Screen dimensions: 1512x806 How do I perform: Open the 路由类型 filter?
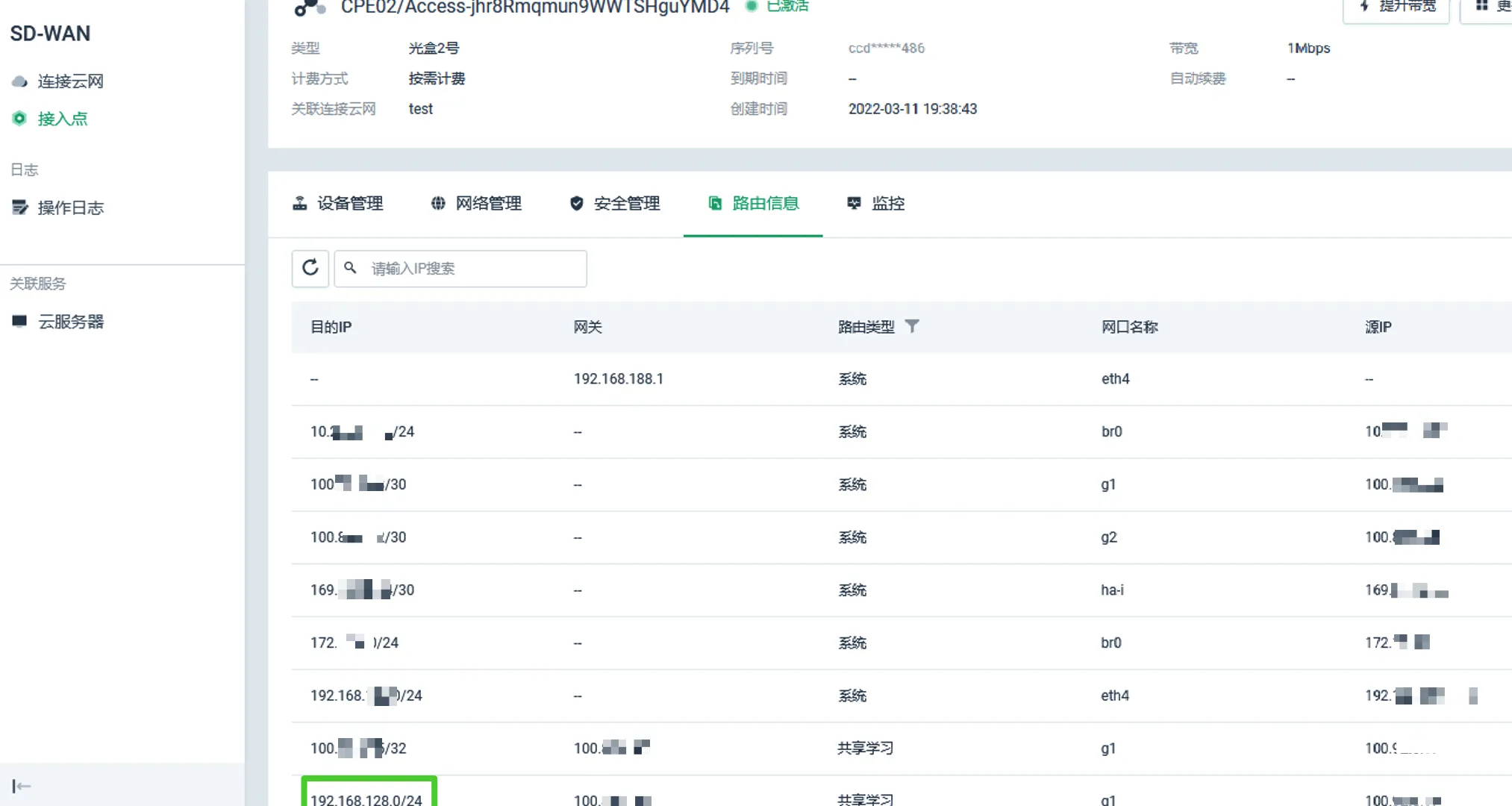tap(912, 326)
